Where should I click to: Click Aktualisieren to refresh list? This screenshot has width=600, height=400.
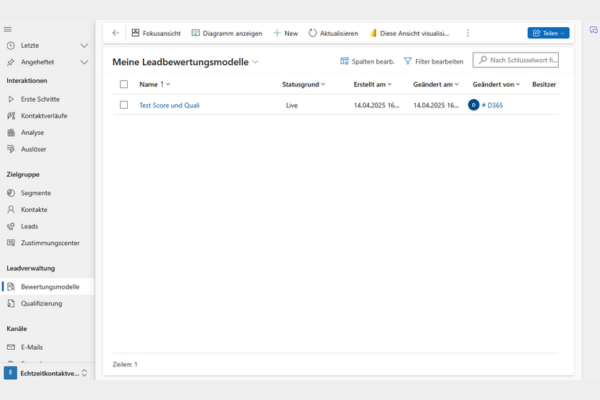coord(333,33)
